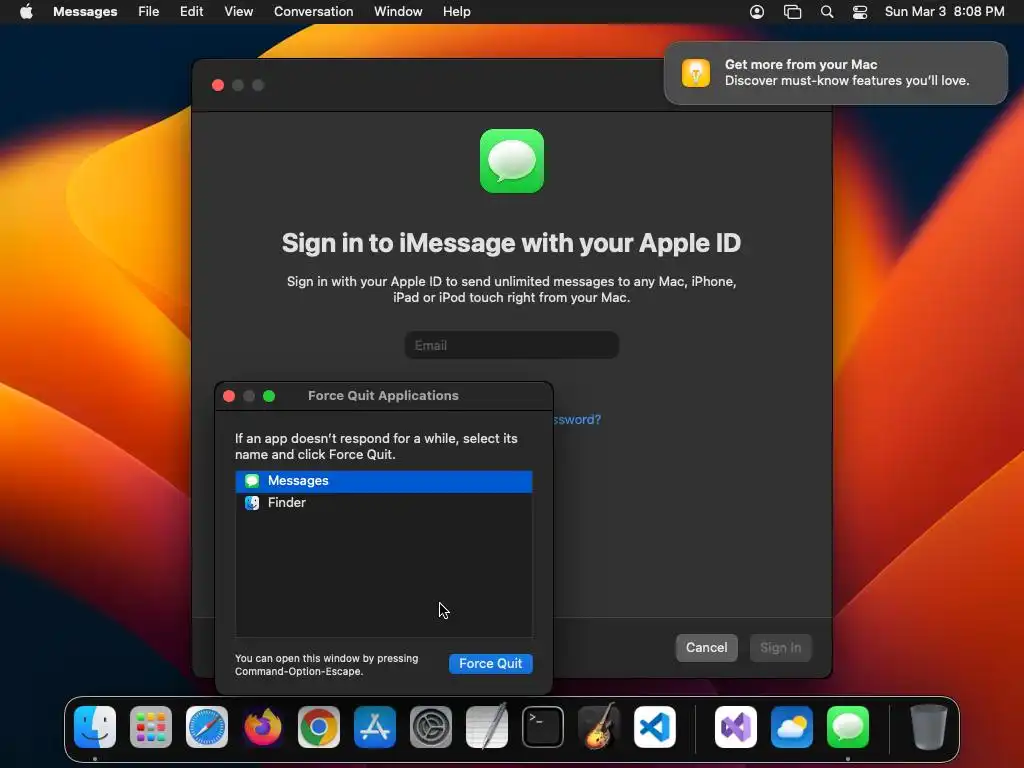
Task: Open System Settings from the Dock
Action: [x=431, y=727]
